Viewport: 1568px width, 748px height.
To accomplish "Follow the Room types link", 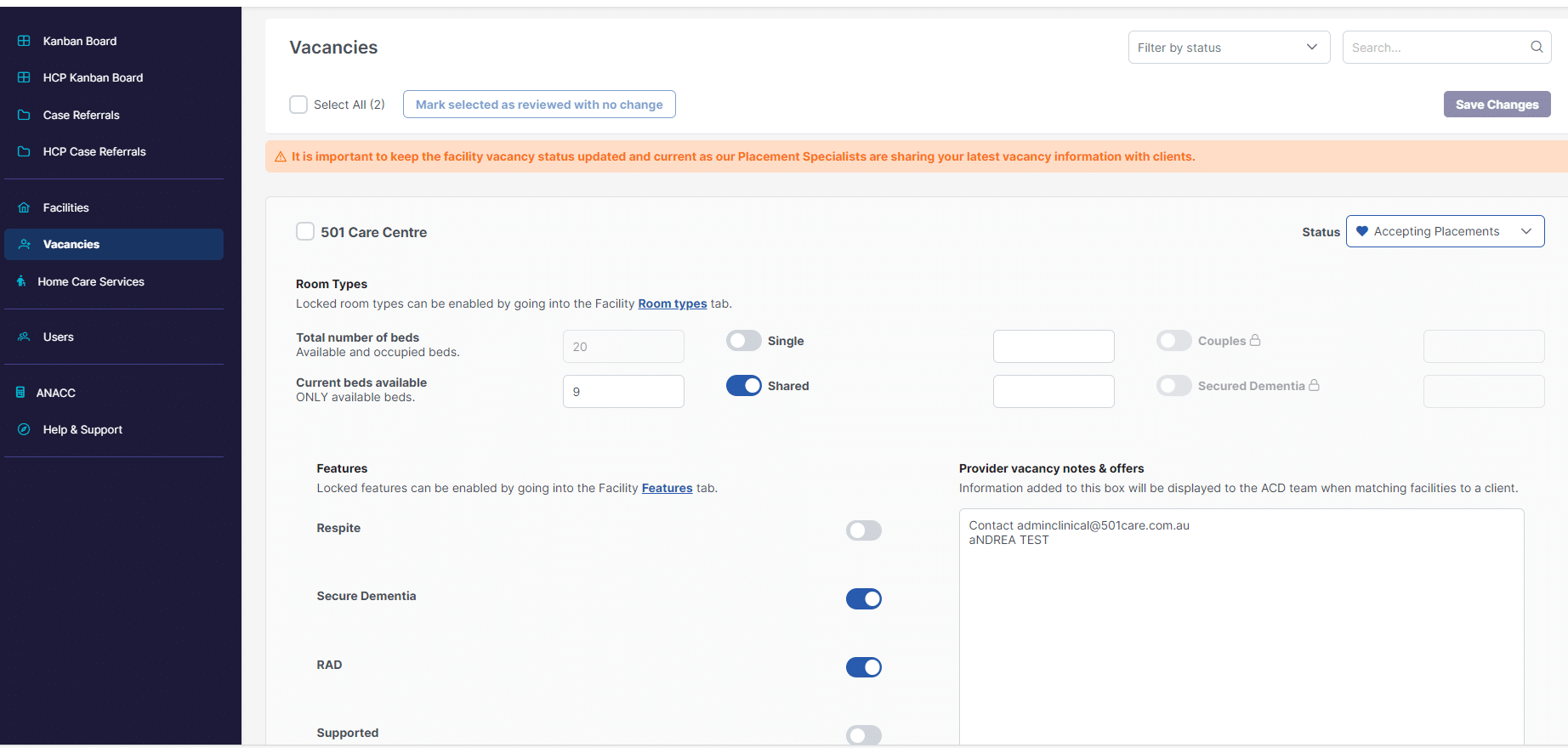I will coord(673,303).
